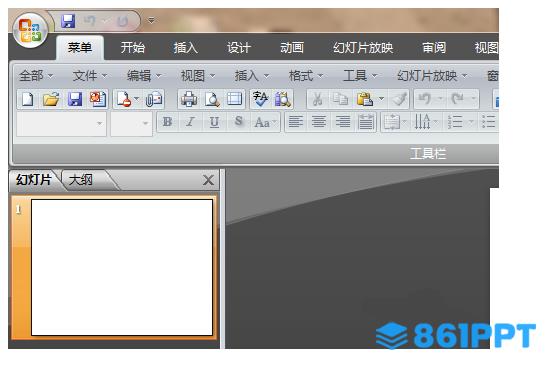Switch to the 审阅 ribbon tab
Screen dimensions: 546x370
(x=434, y=48)
